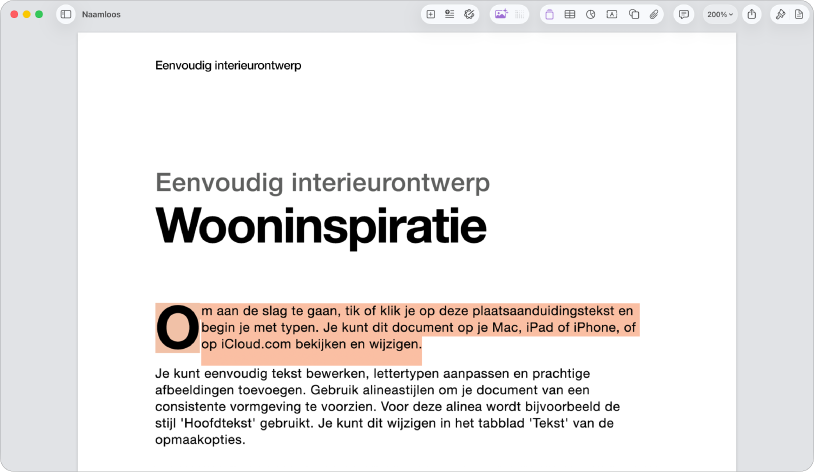Open the Format paintbrush inspector

780,15
